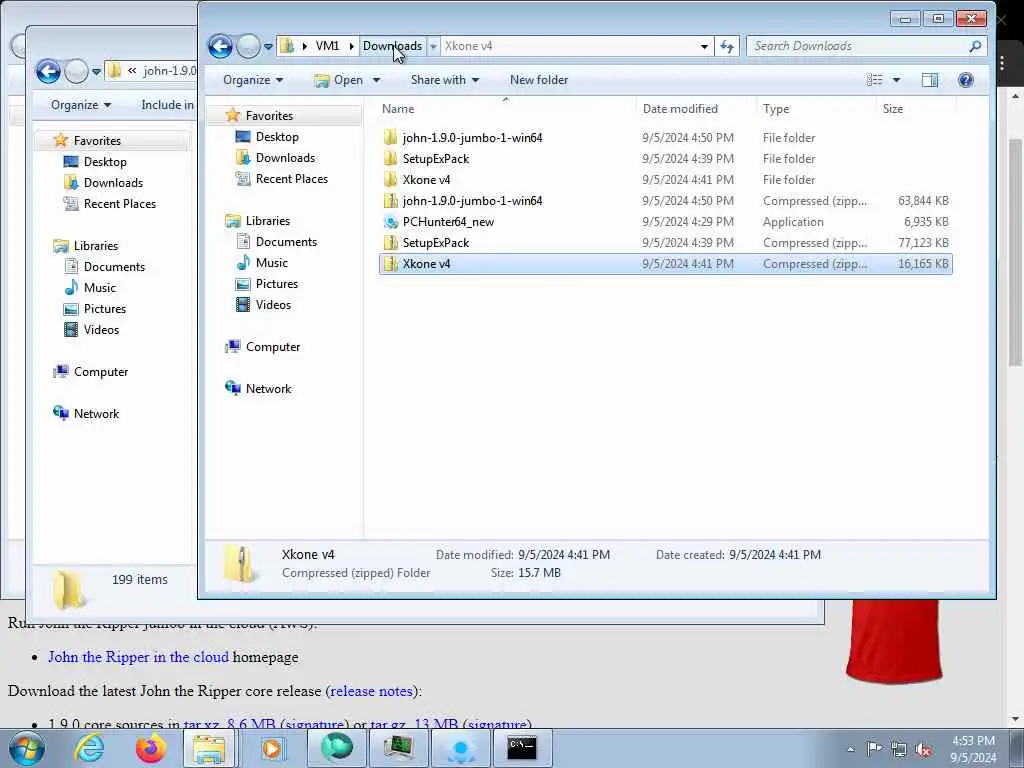Go back in the front Downloads window

click(220, 46)
